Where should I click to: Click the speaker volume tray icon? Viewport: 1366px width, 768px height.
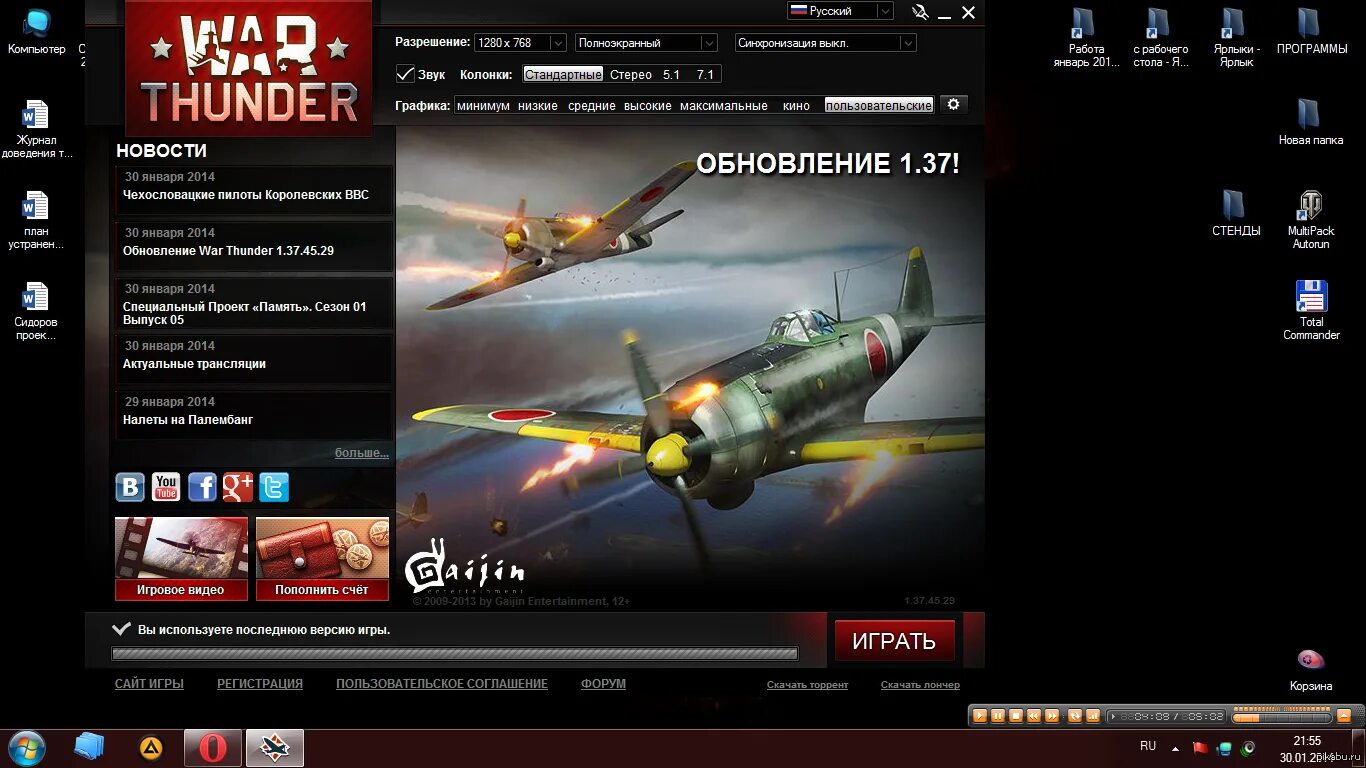click(x=1248, y=748)
